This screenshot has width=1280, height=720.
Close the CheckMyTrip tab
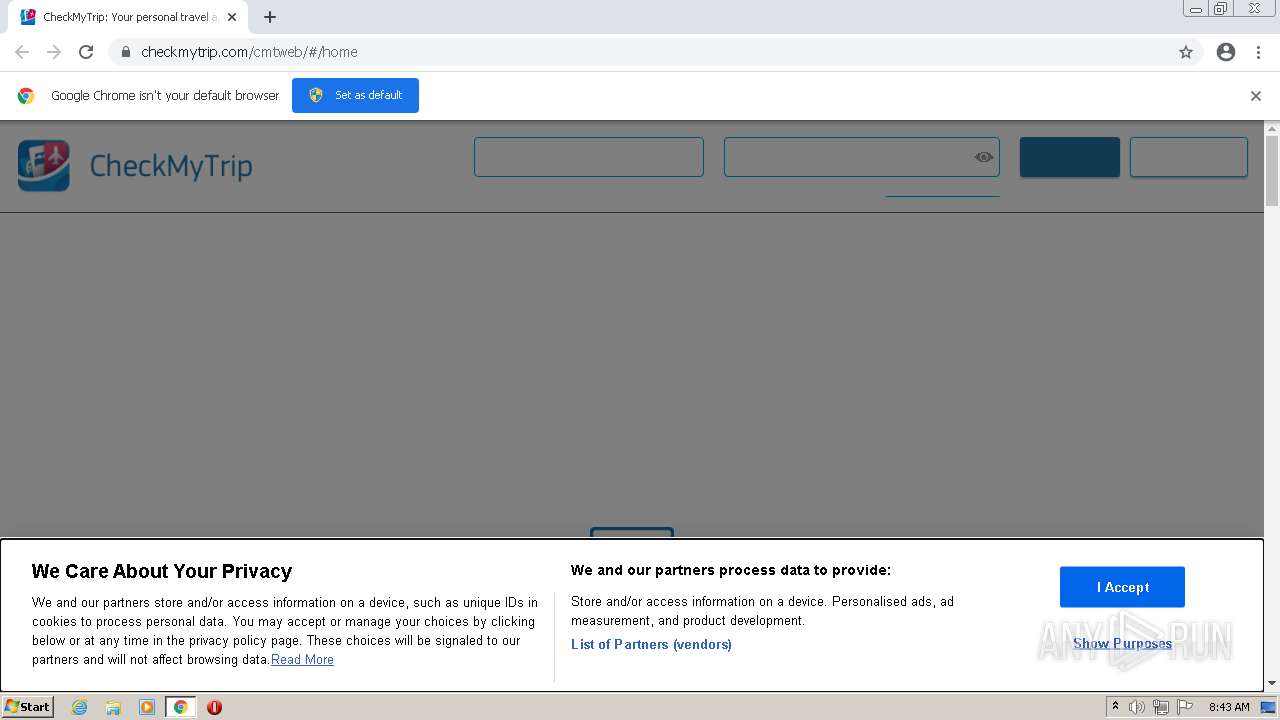coord(232,17)
